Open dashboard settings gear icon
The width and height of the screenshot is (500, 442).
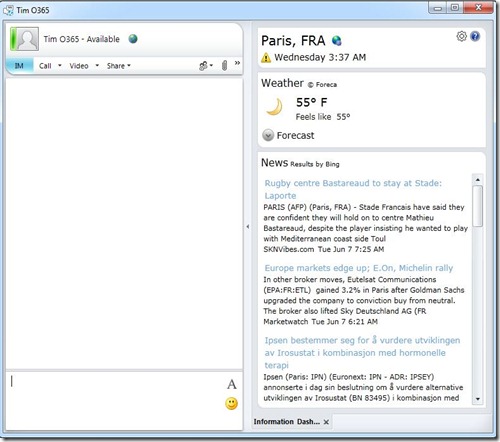point(462,36)
